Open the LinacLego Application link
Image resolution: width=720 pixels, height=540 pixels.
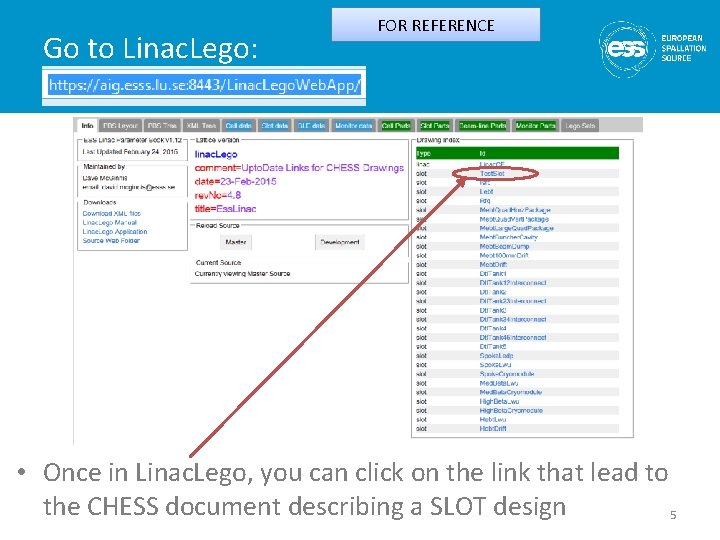click(115, 232)
